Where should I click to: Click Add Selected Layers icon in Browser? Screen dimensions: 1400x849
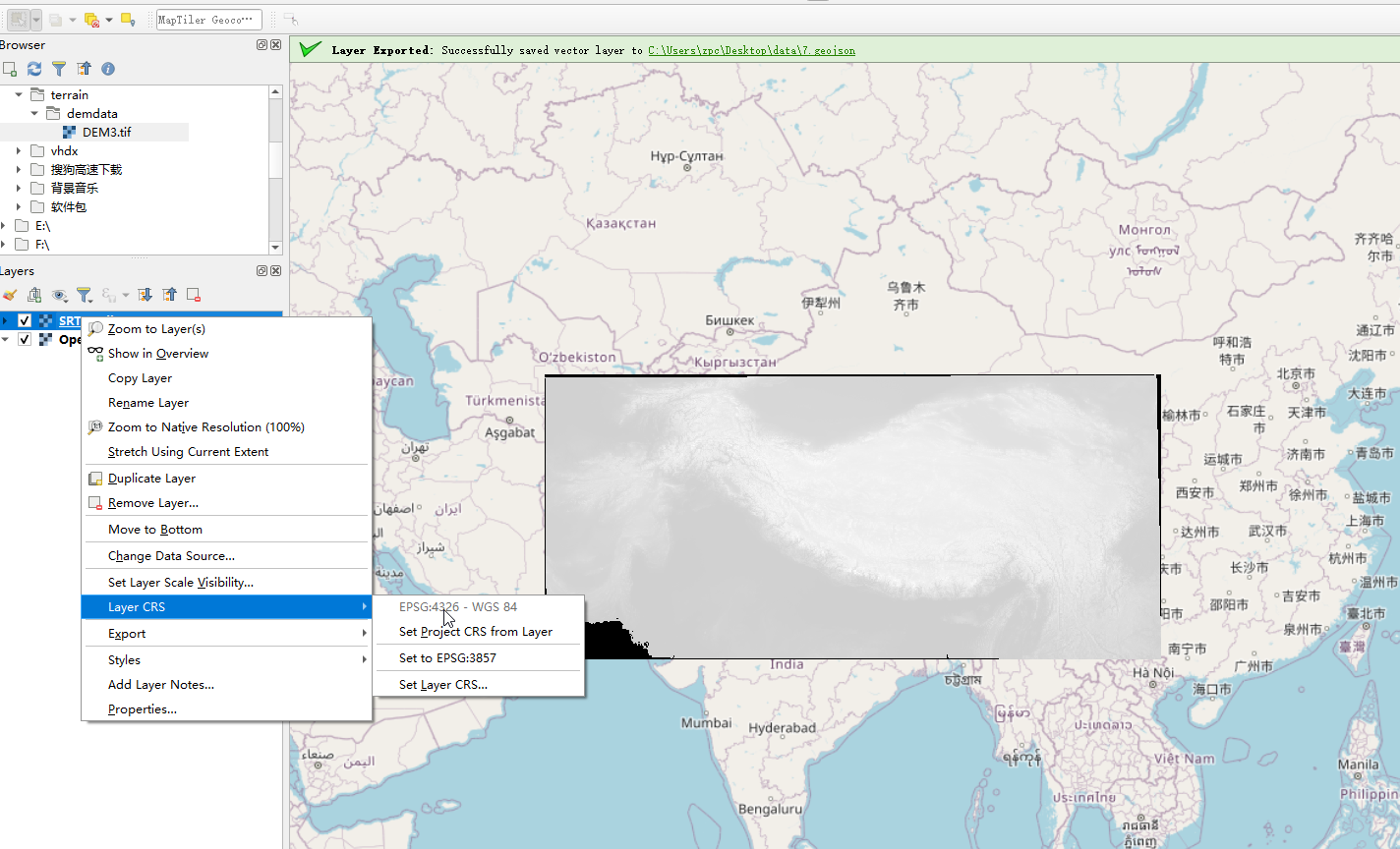(10, 69)
